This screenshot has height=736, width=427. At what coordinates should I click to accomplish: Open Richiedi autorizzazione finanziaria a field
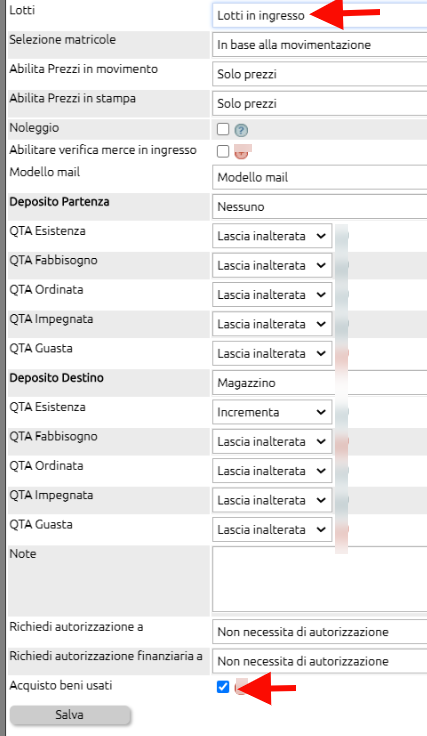(320, 661)
